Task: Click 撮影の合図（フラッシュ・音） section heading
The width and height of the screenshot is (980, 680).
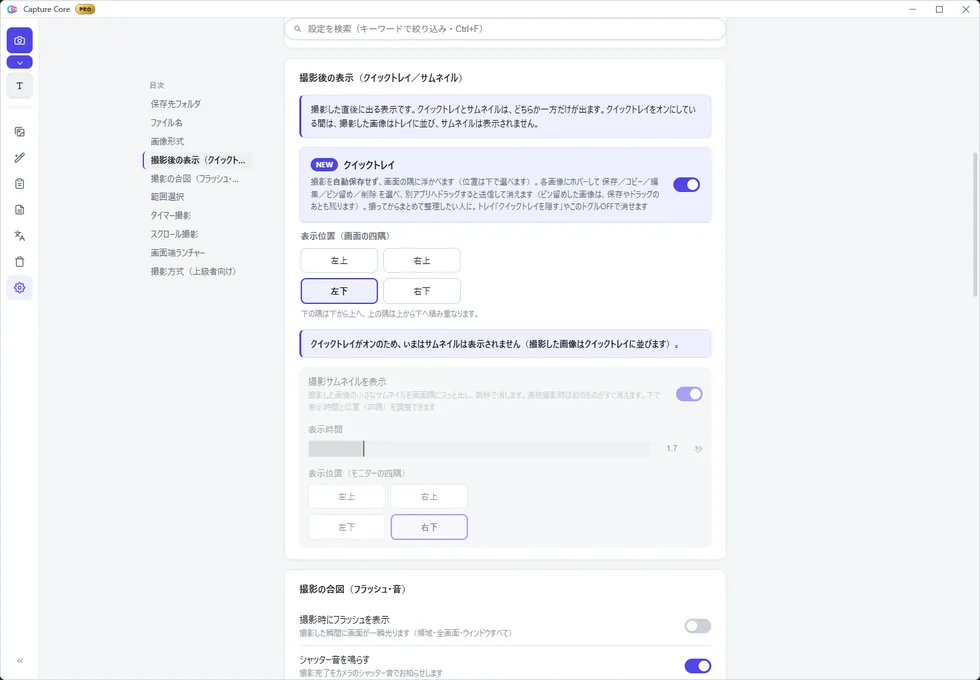Action: pos(352,589)
